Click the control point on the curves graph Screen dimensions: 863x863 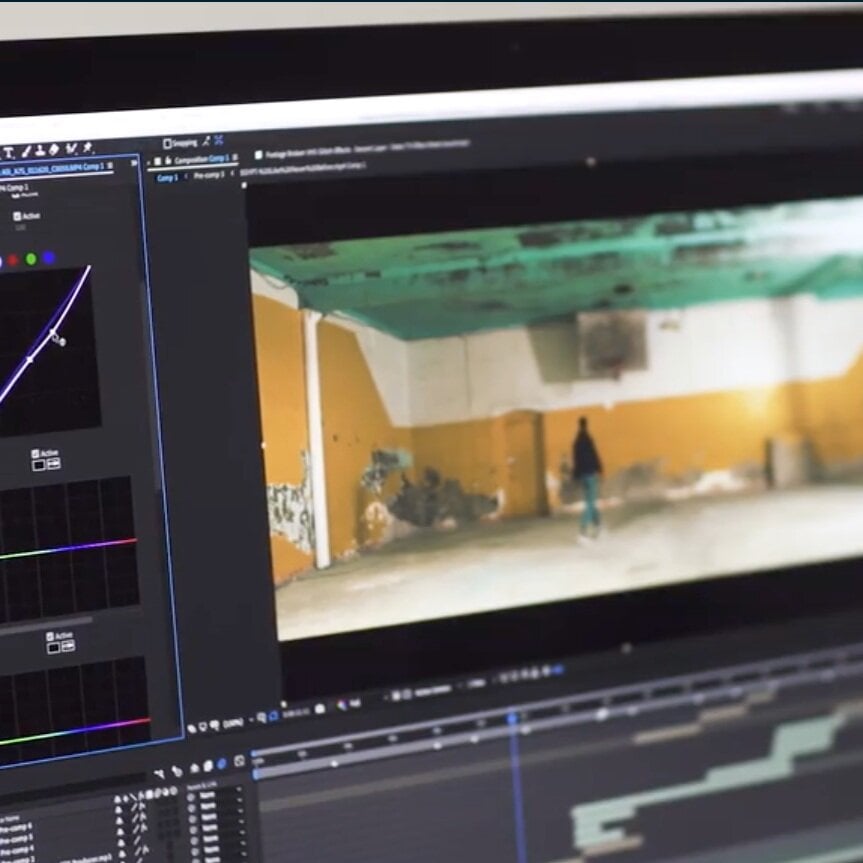pos(54,334)
